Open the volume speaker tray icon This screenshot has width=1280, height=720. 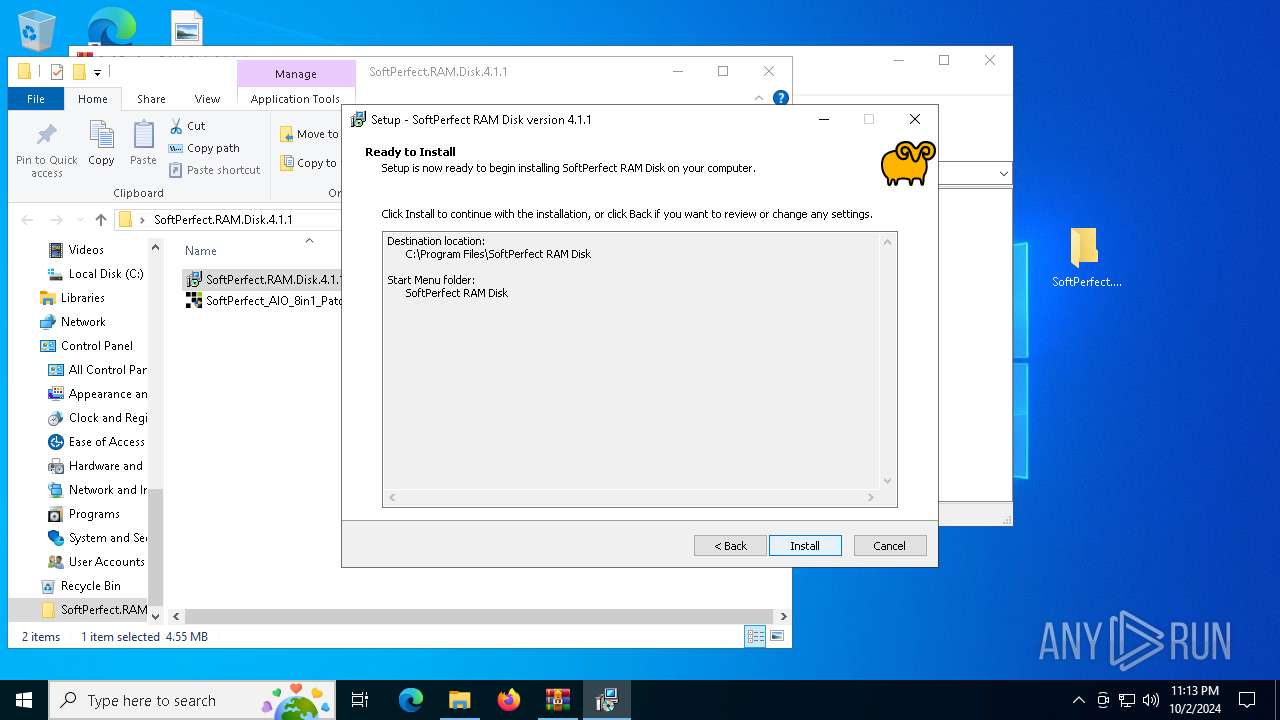[x=1151, y=700]
